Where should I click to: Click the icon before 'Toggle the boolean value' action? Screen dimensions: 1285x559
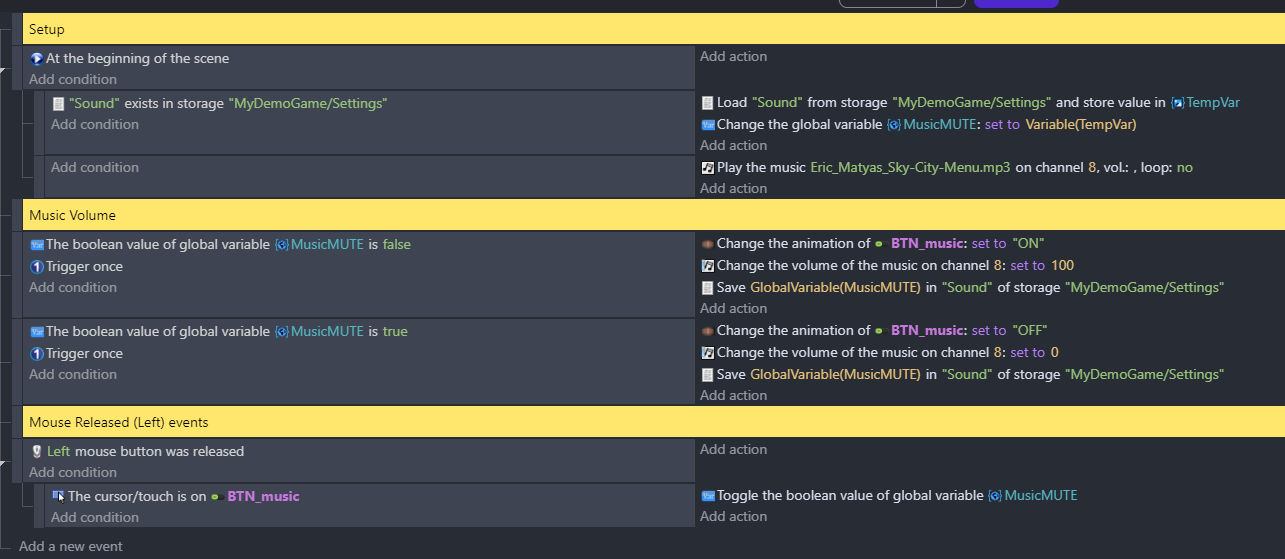click(x=707, y=496)
